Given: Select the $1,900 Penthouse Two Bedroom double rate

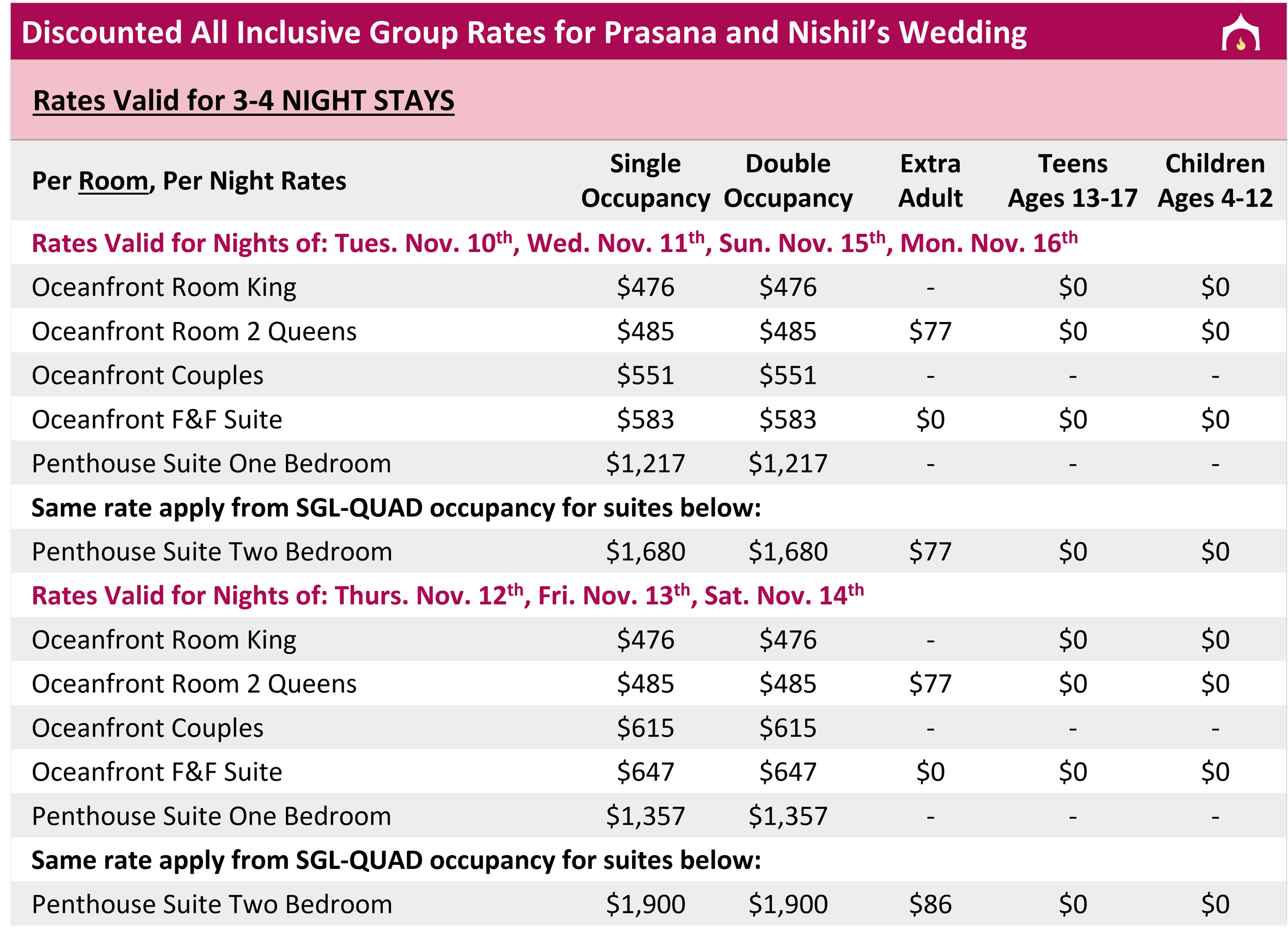Looking at the screenshot, I should click(x=788, y=905).
